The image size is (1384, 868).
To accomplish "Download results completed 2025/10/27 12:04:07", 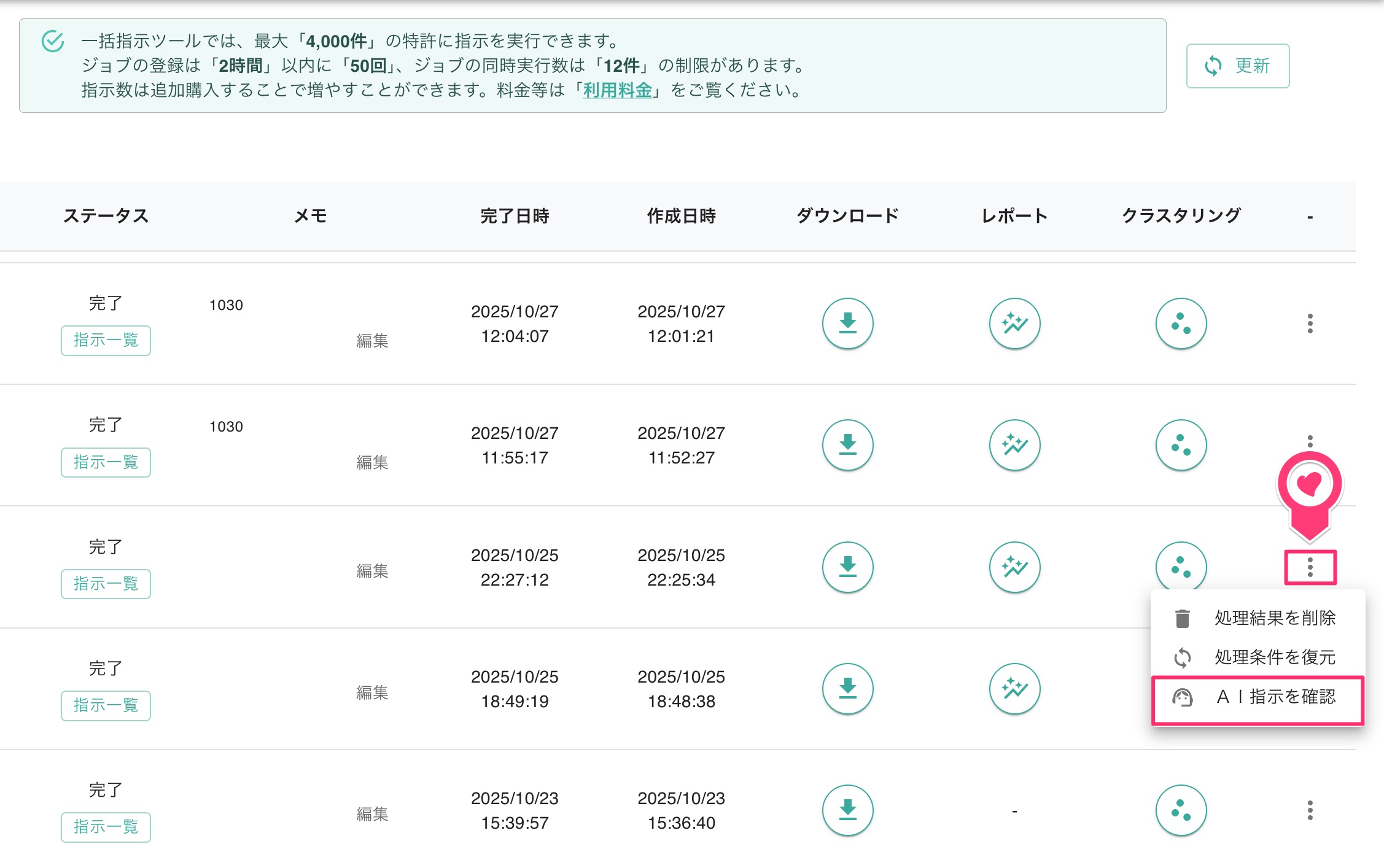I will tap(848, 324).
